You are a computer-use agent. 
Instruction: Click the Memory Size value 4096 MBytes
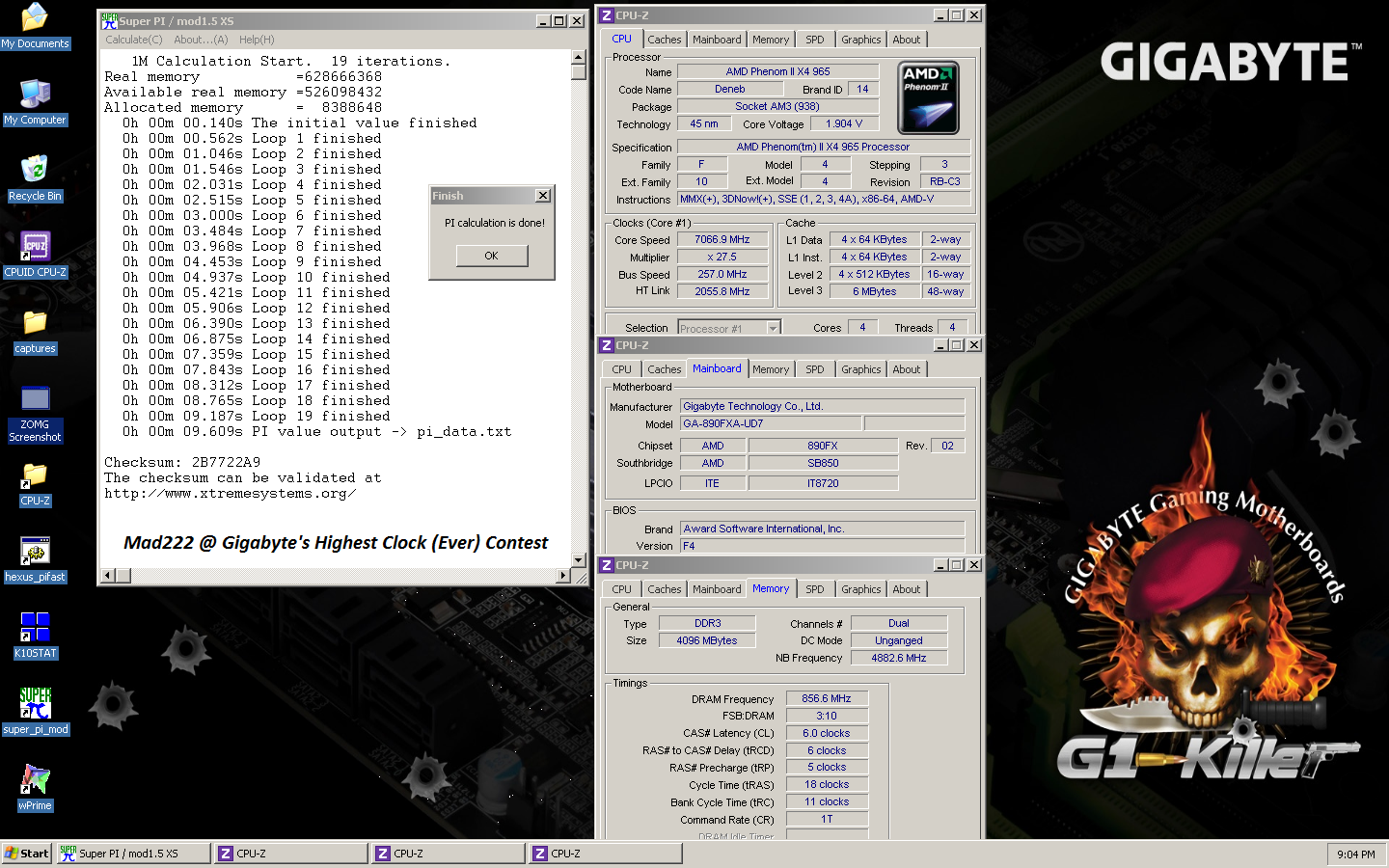[x=707, y=640]
